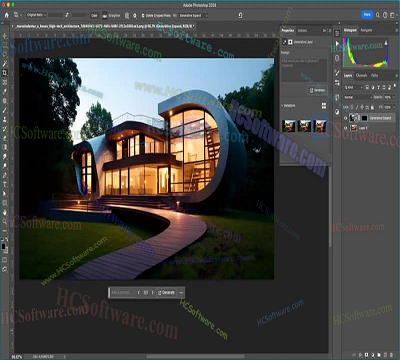This screenshot has width=400, height=360.
Task: Toggle pixel layer filter in Layers
Action: [x=367, y=87]
